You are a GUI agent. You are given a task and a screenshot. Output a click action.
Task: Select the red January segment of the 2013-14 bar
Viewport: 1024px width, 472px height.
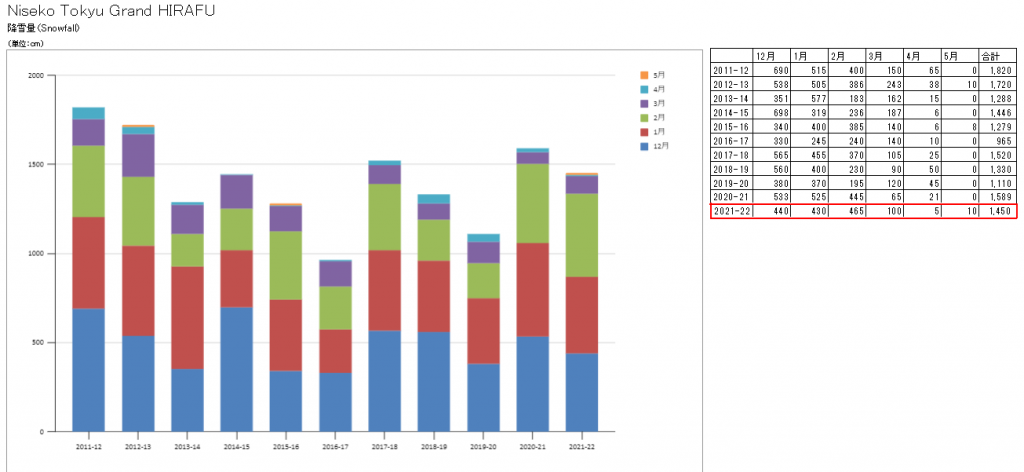click(187, 317)
